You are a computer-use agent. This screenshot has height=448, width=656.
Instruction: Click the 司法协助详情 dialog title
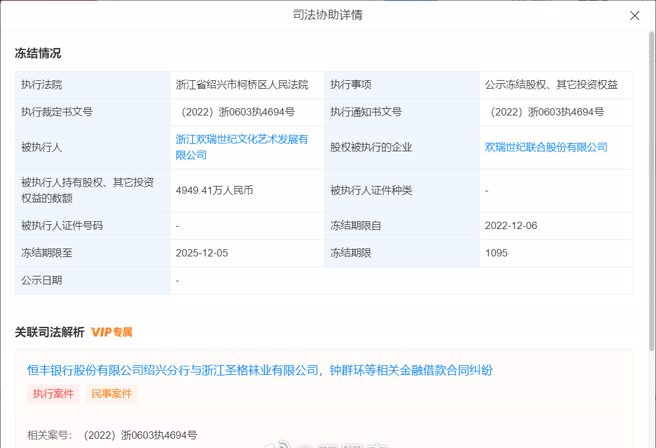(328, 15)
